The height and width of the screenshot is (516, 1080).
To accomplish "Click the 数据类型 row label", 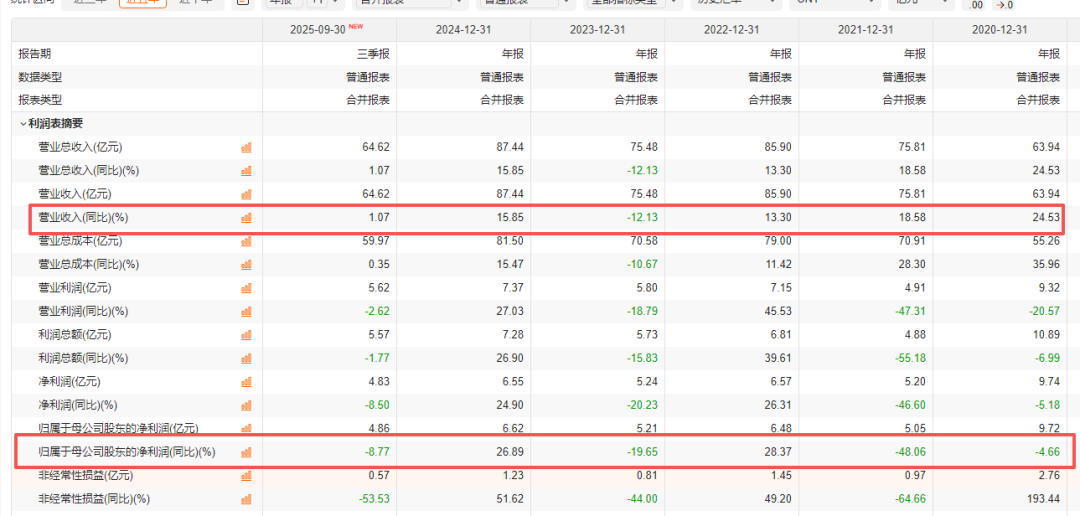I will point(40,77).
